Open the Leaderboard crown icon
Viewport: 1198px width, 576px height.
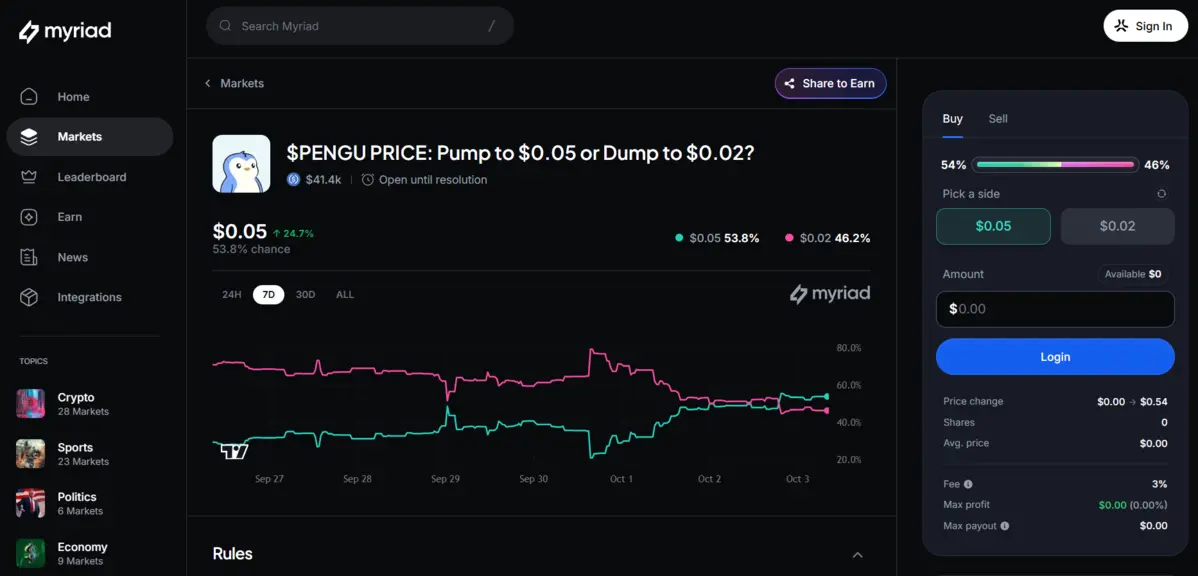coord(29,177)
